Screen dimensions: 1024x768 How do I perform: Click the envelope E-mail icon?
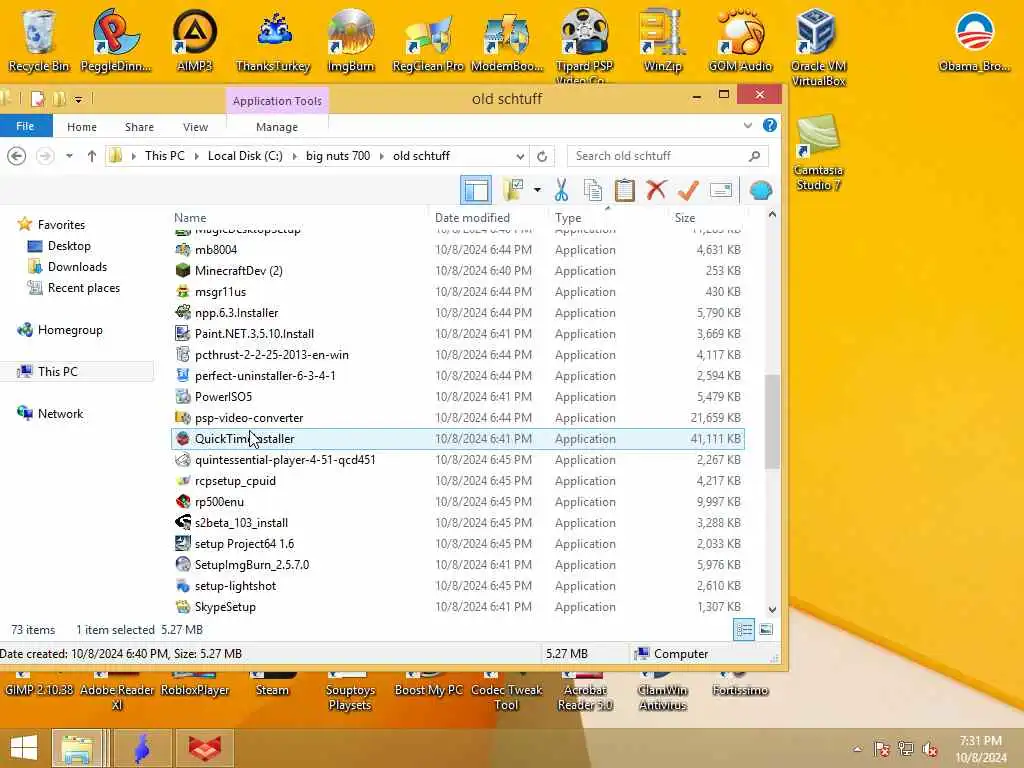click(x=720, y=190)
